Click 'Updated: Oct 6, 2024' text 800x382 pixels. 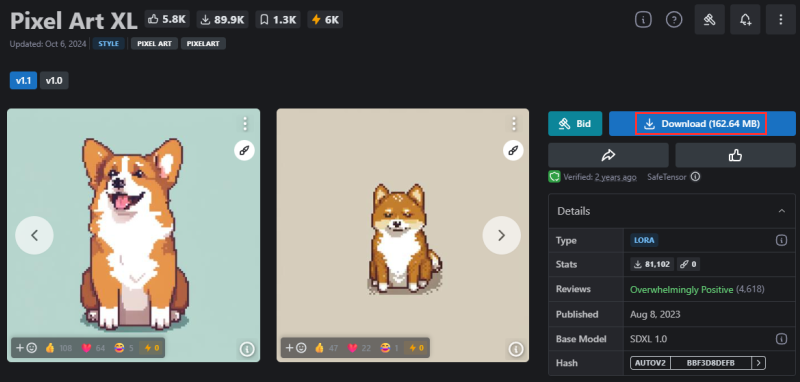tap(48, 44)
